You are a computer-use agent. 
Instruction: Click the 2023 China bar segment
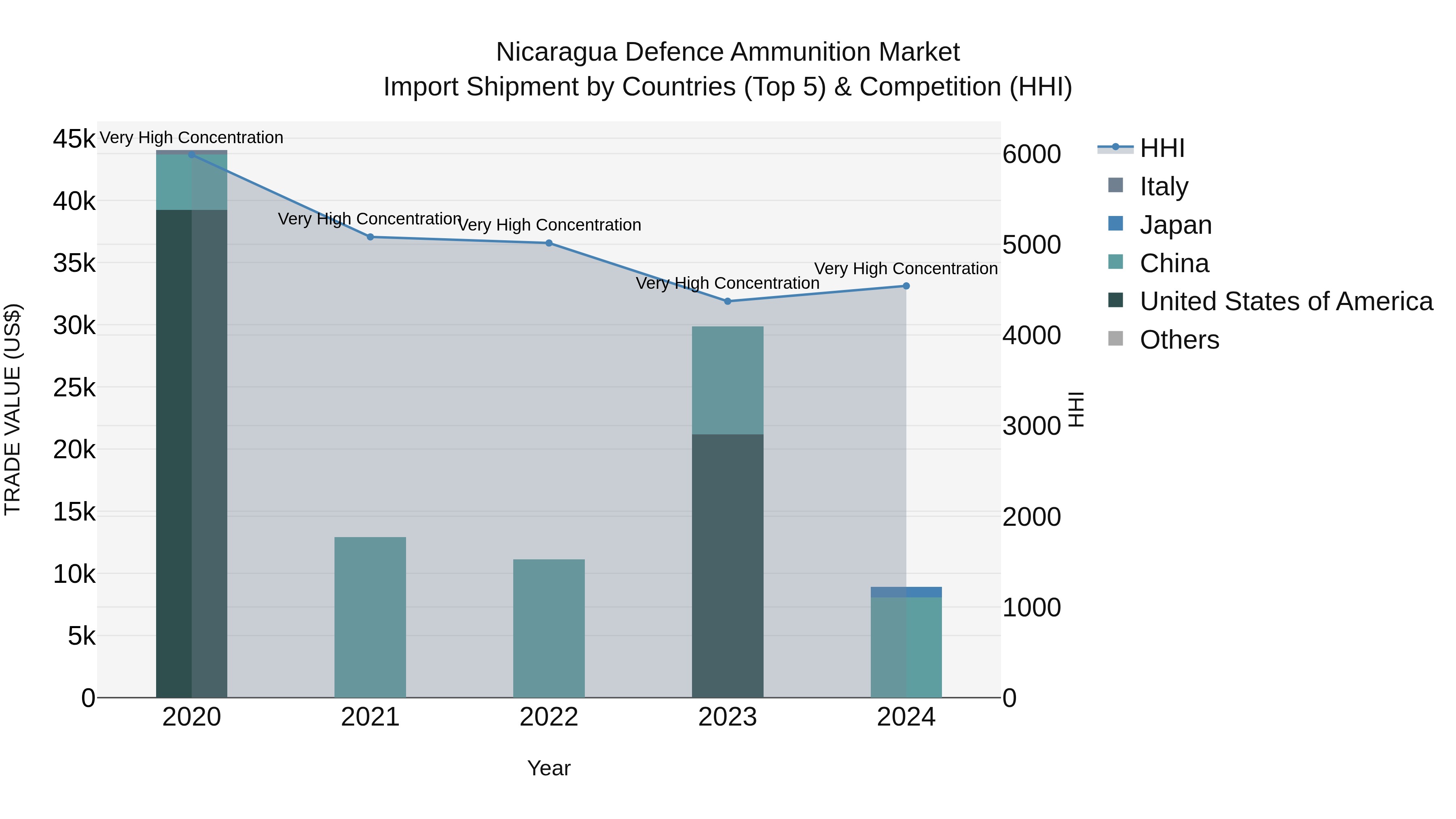(728, 381)
